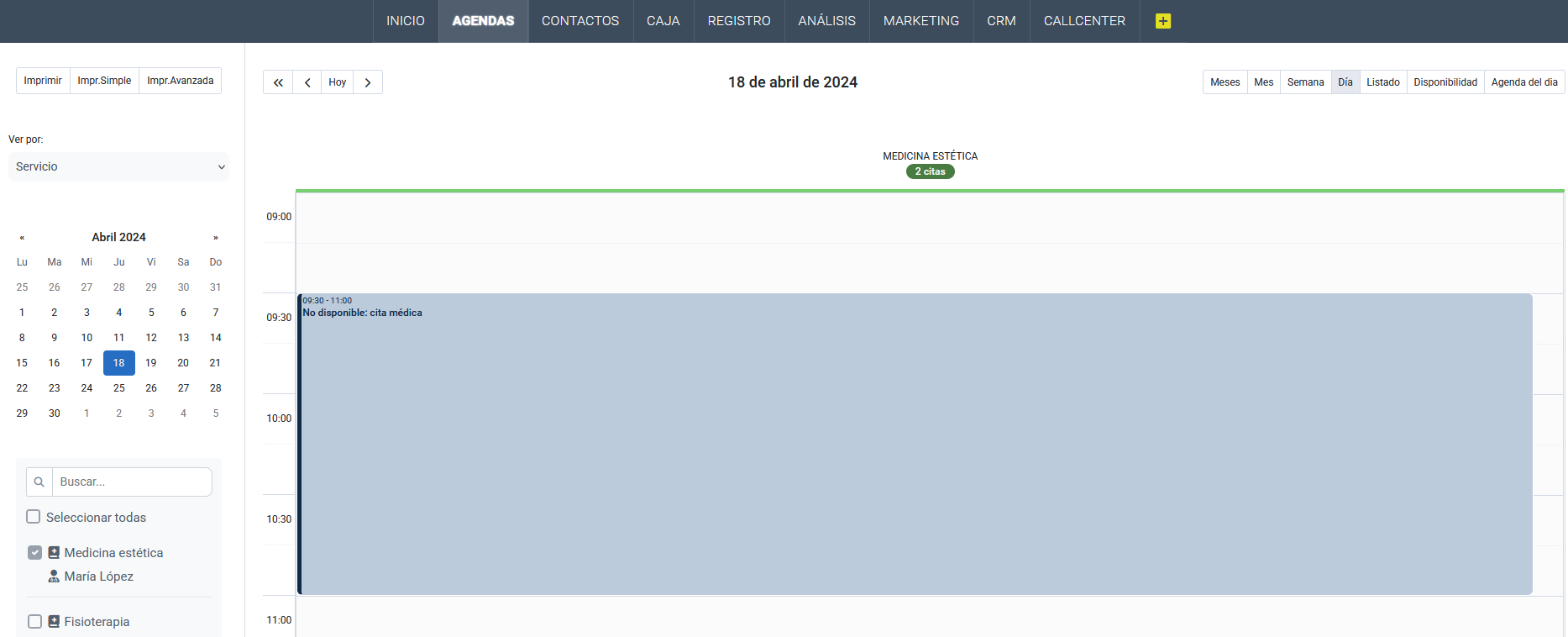
Task: Open the REGISTRO menu
Action: [739, 21]
